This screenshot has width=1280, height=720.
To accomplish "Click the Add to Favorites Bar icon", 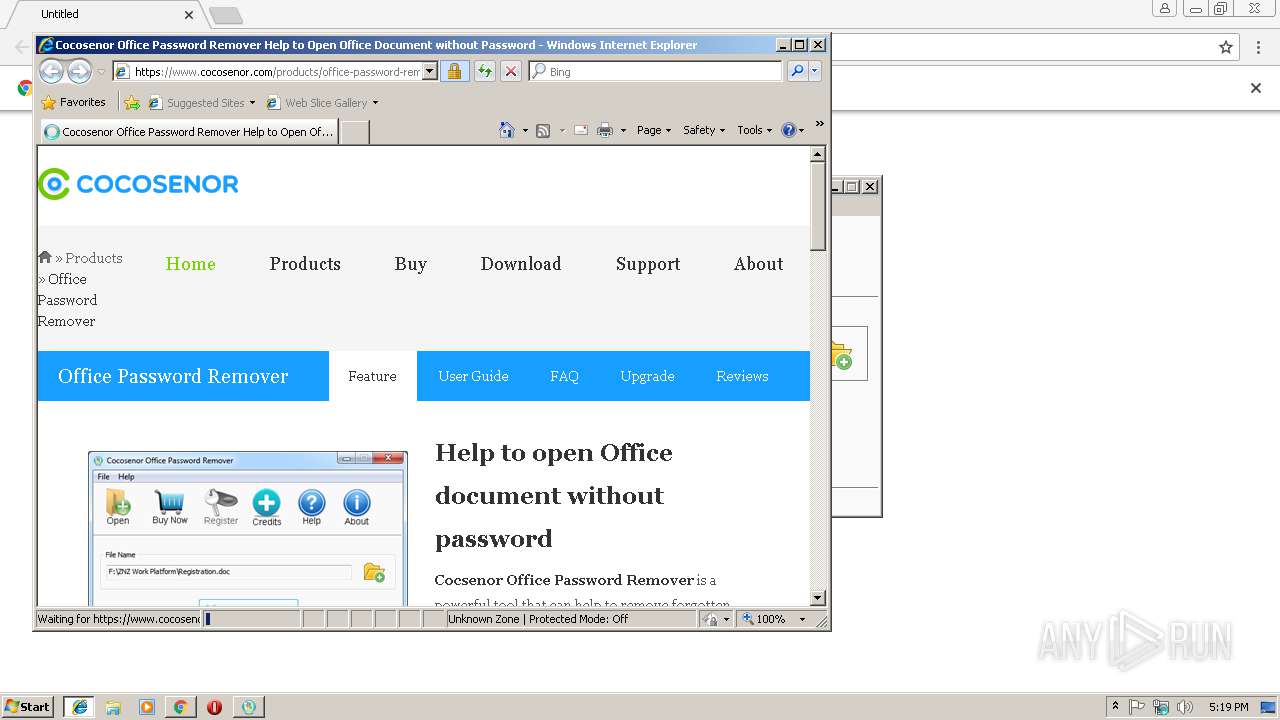I will tap(131, 102).
